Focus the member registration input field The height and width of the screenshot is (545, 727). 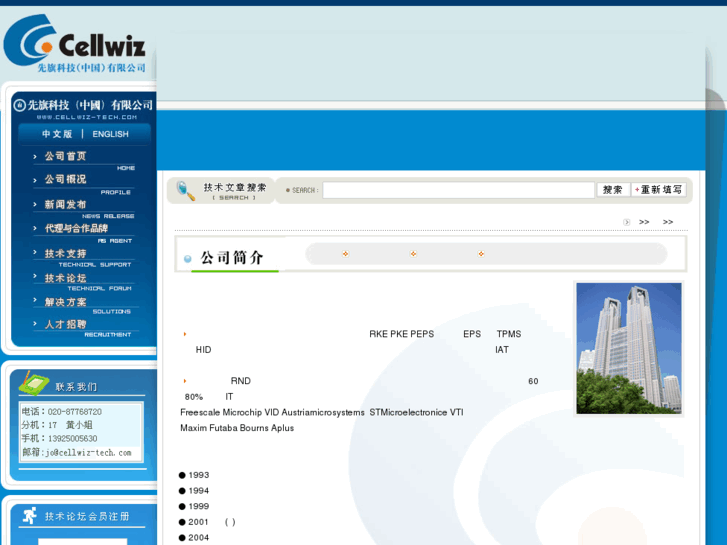point(83,542)
